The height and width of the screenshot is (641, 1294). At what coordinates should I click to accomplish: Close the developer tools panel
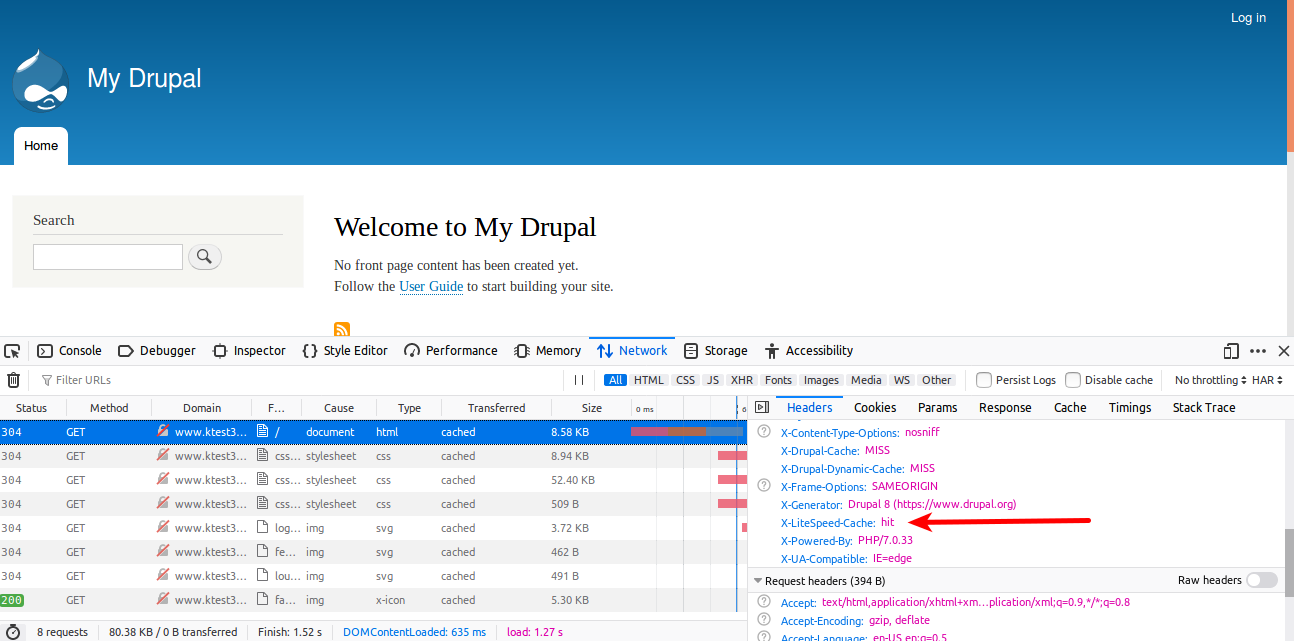coord(1284,351)
